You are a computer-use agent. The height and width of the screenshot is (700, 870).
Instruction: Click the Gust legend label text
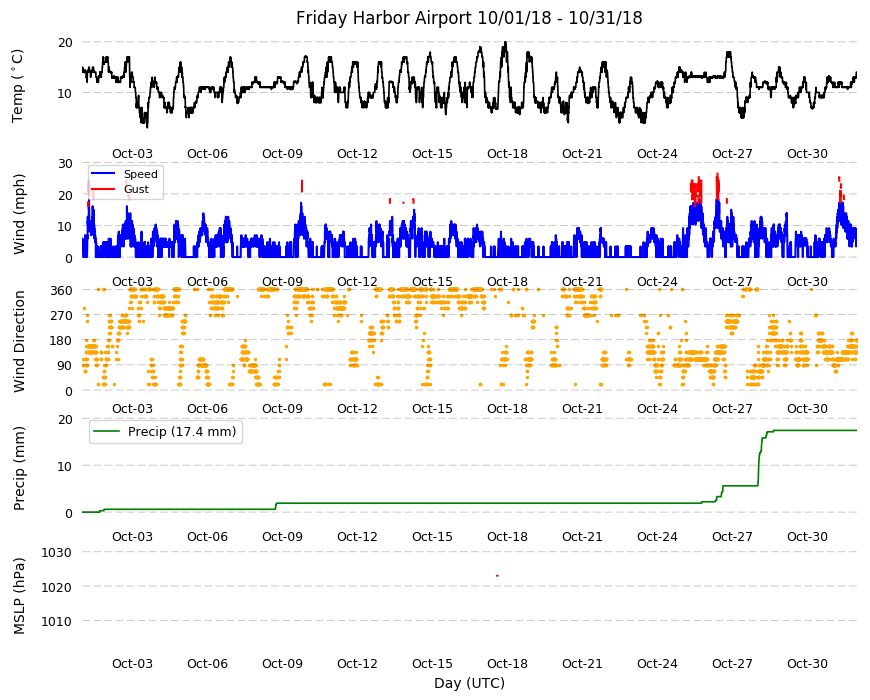click(136, 190)
